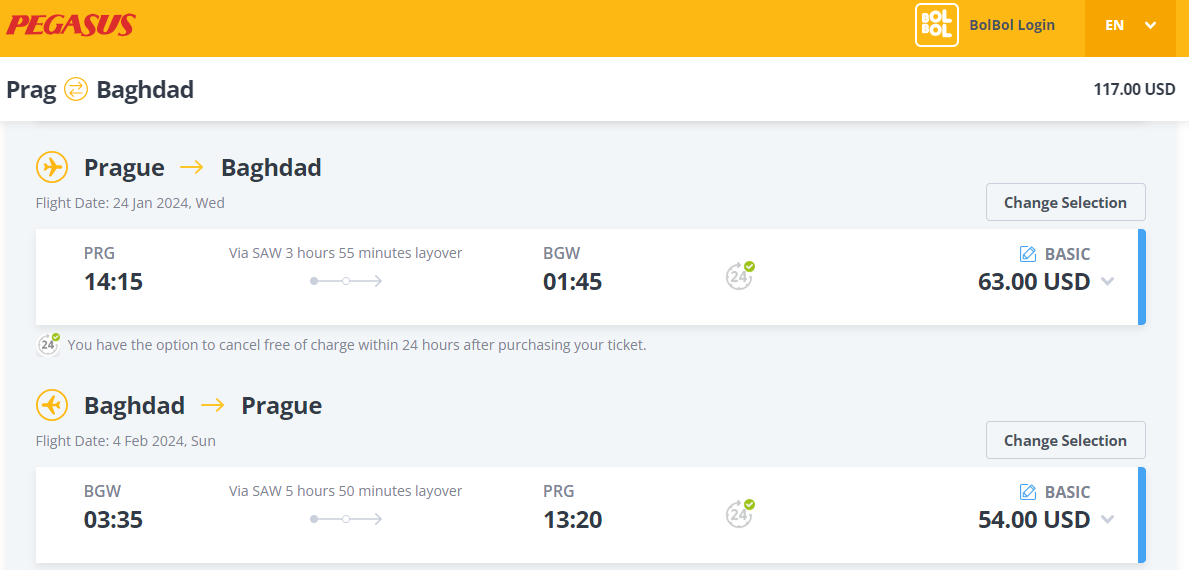This screenshot has height=570, width=1189.
Task: Click the Pegasus logo
Action: [x=71, y=25]
